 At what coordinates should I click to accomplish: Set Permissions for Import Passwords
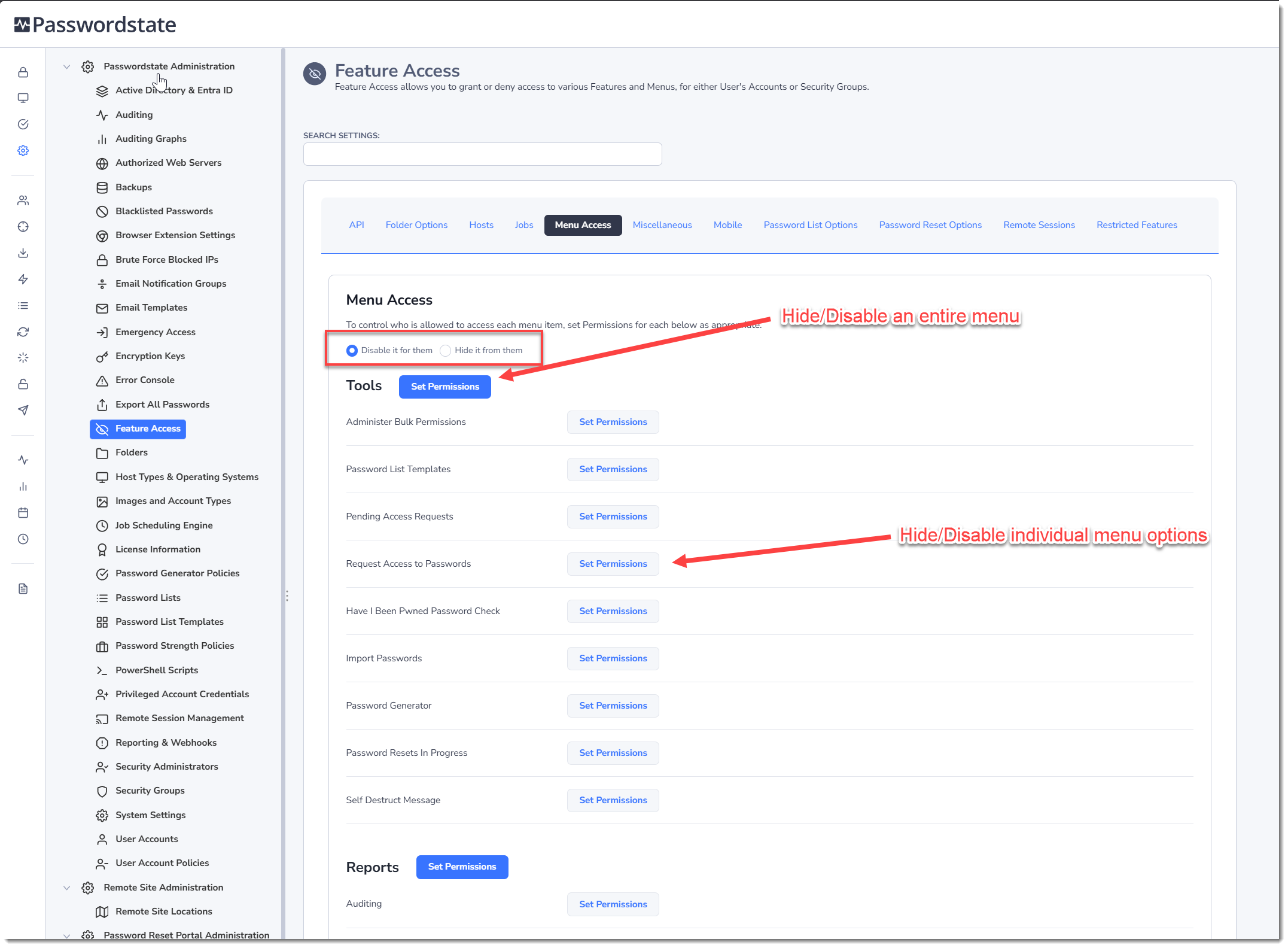point(613,658)
